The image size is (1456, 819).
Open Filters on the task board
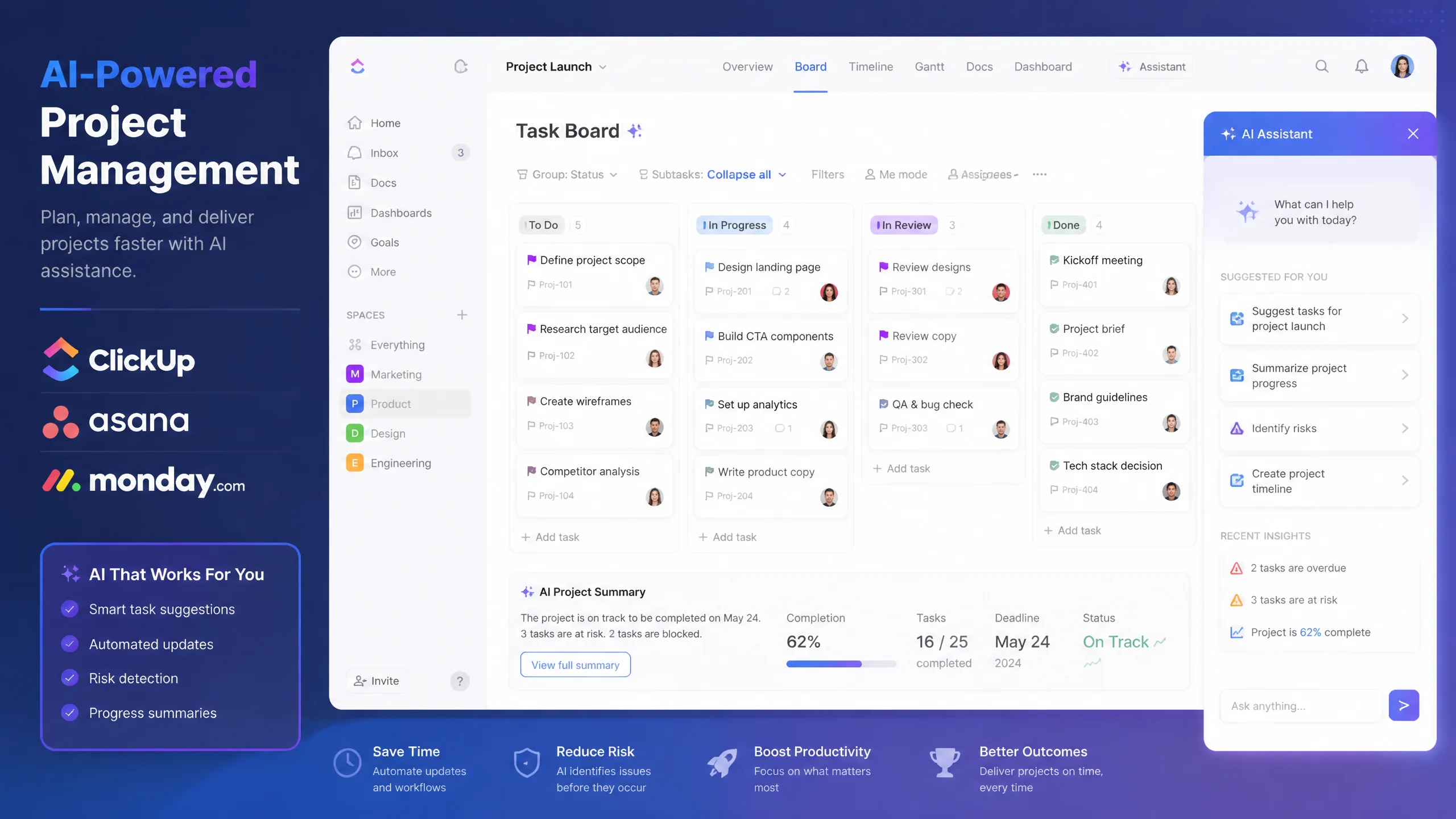click(828, 175)
